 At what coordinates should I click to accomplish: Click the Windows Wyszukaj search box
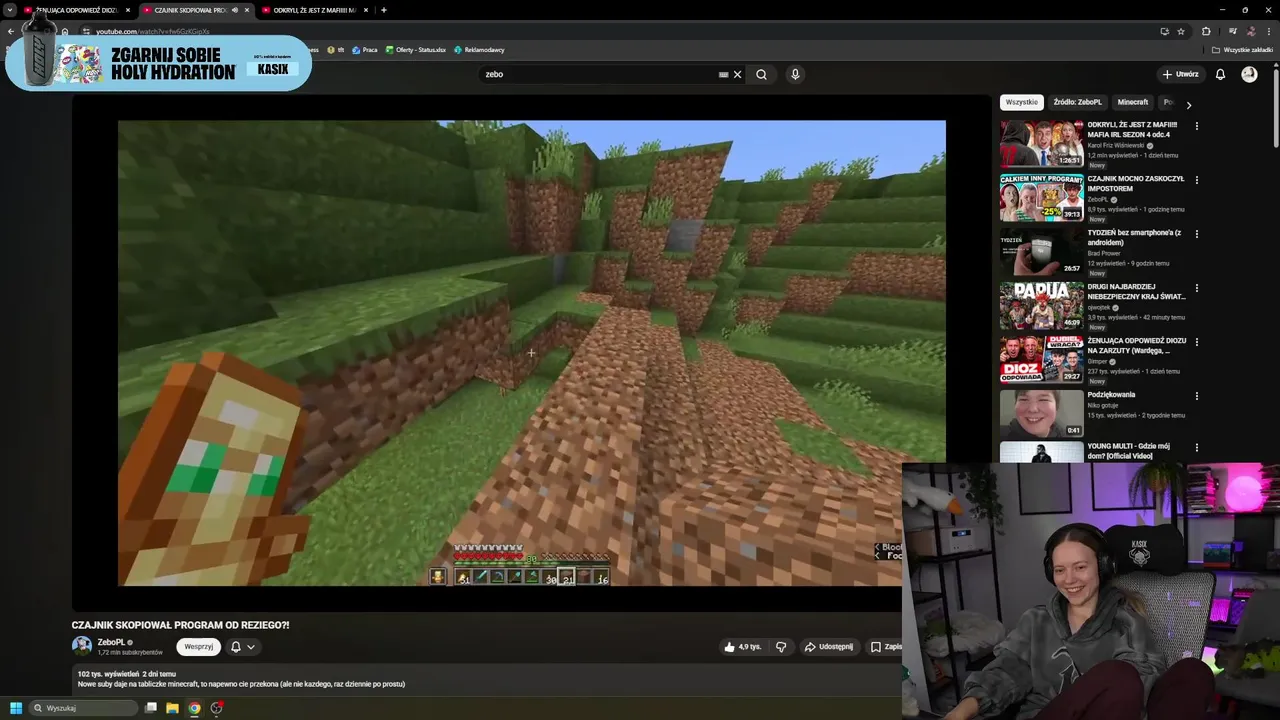pos(83,708)
